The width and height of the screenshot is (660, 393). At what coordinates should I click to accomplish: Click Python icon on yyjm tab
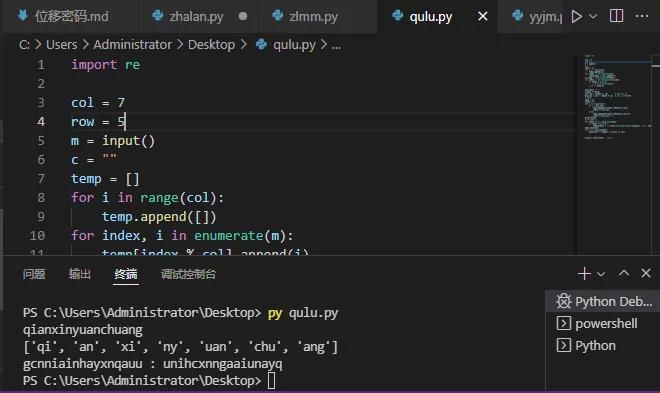[x=518, y=16]
